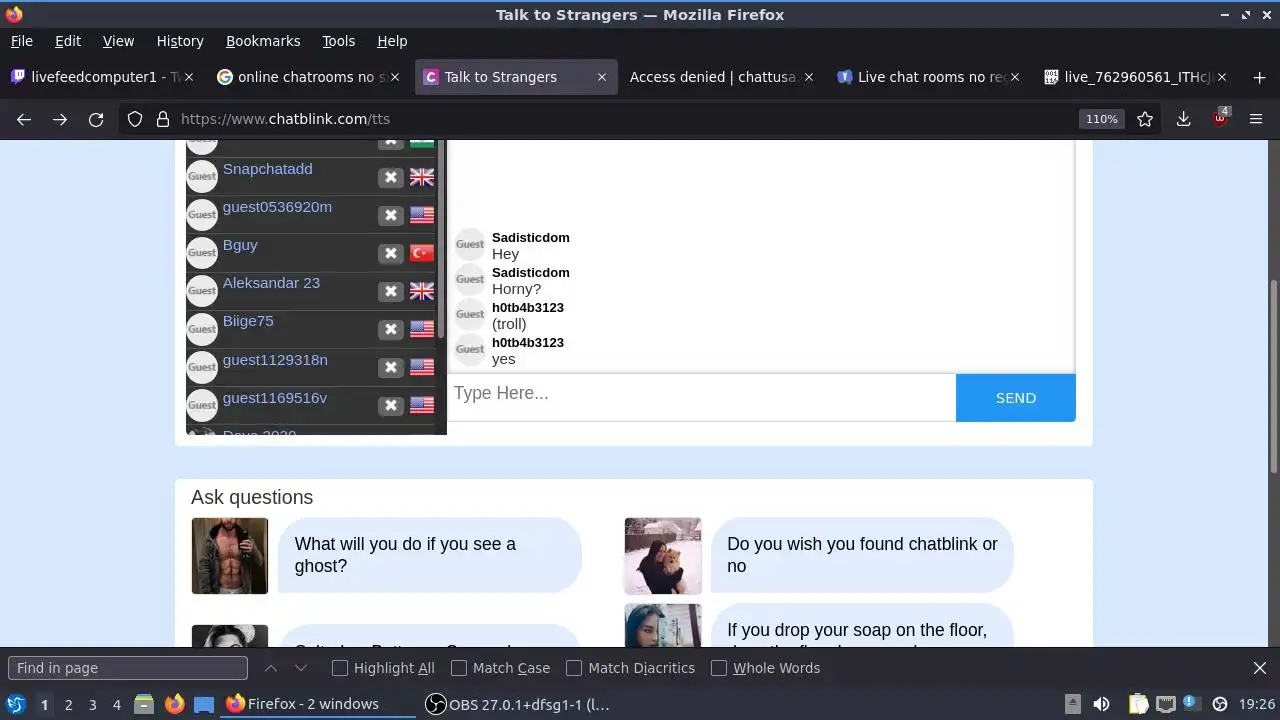Remove user Biige75 with X button
Image resolution: width=1280 pixels, height=720 pixels.
click(391, 329)
